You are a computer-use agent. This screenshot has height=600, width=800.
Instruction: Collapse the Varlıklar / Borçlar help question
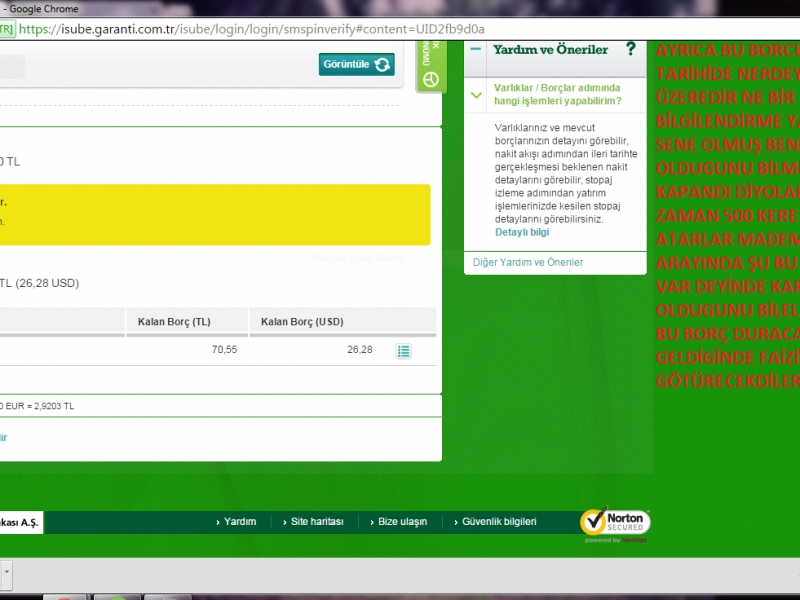coord(477,95)
